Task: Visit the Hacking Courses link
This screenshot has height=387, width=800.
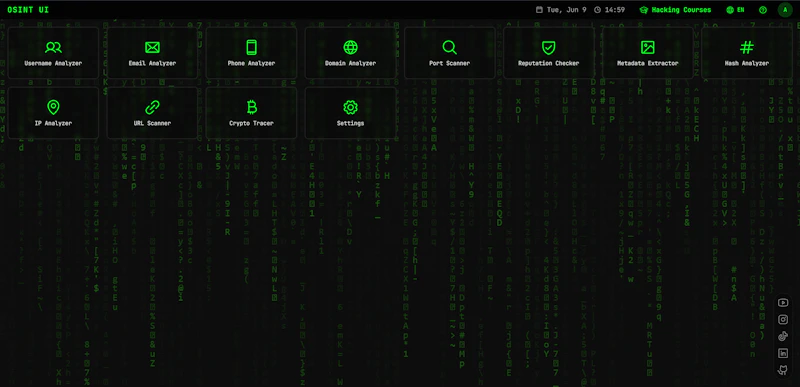Action: 676,10
